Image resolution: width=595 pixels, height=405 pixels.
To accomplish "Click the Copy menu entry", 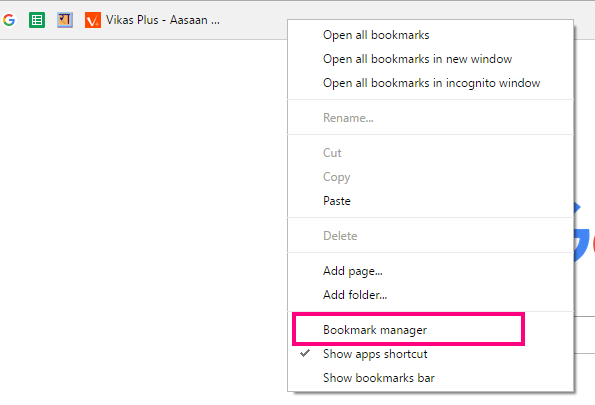I will (430, 176).
